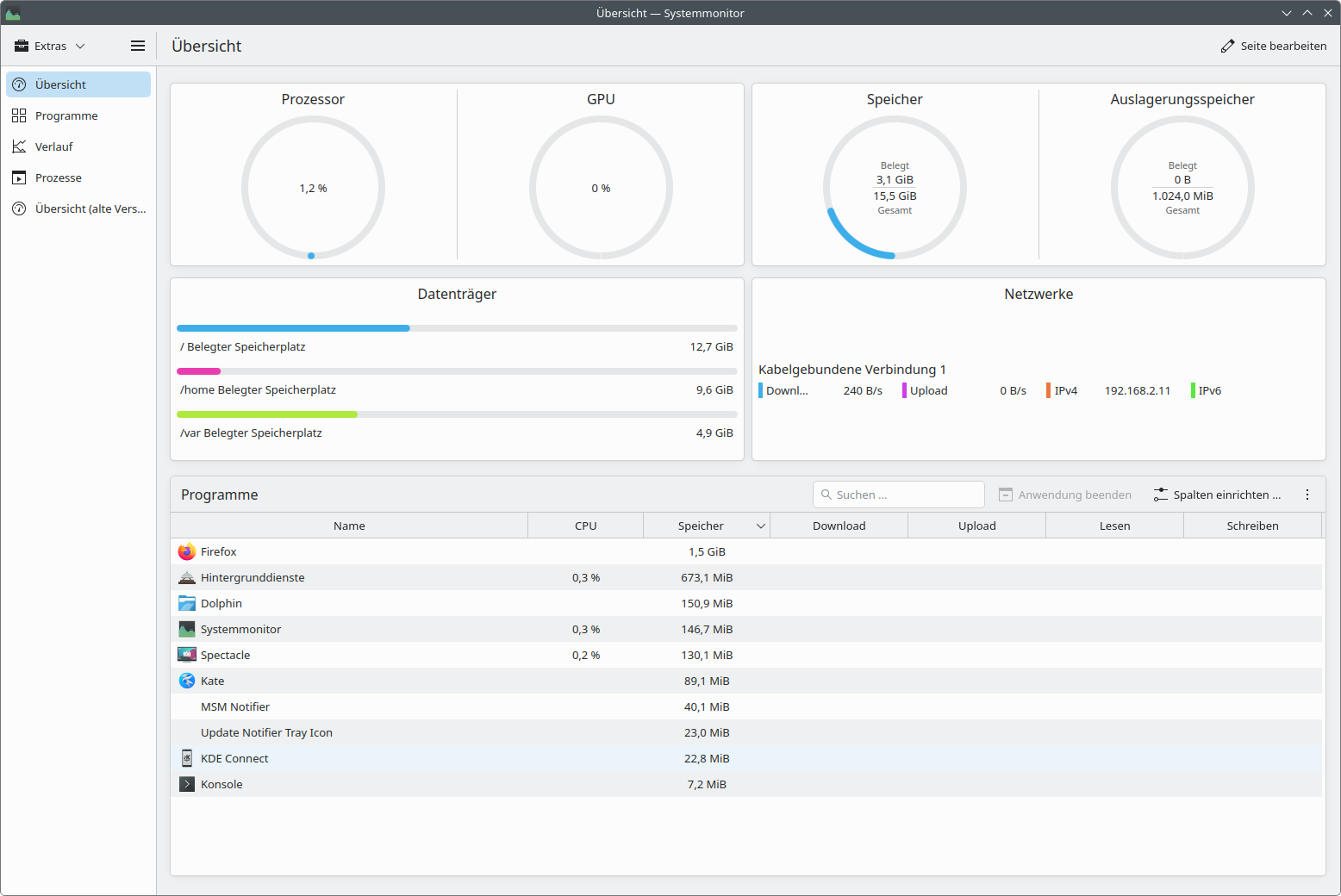Select the Firefox row text

[x=218, y=551]
